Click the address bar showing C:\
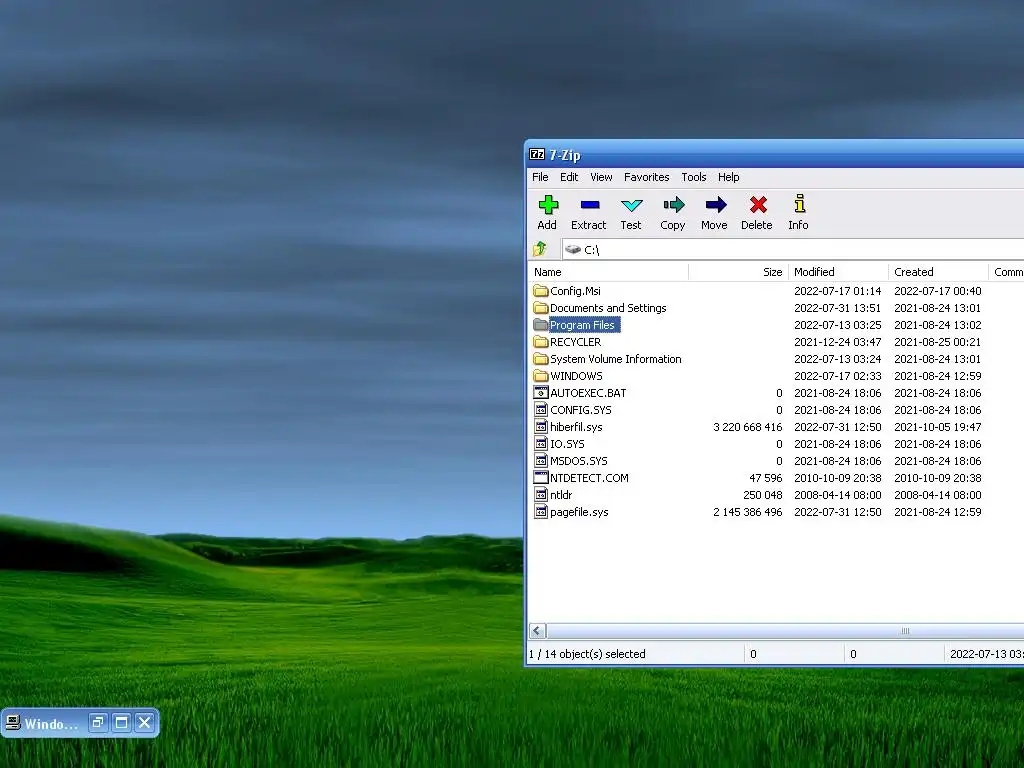 pos(793,249)
